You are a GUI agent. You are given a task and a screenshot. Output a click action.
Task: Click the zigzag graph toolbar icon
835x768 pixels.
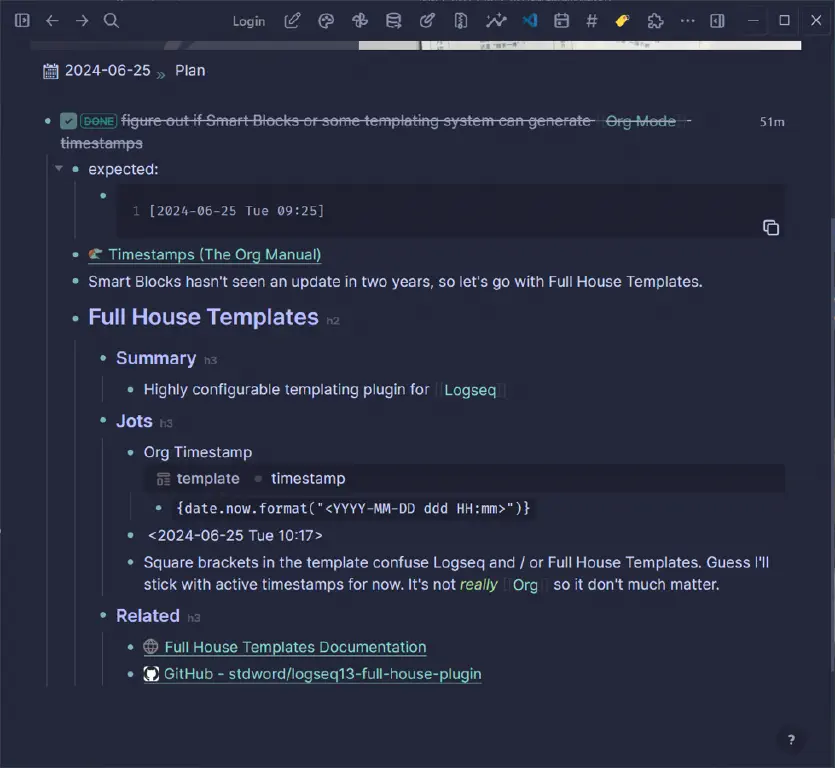(x=496, y=21)
